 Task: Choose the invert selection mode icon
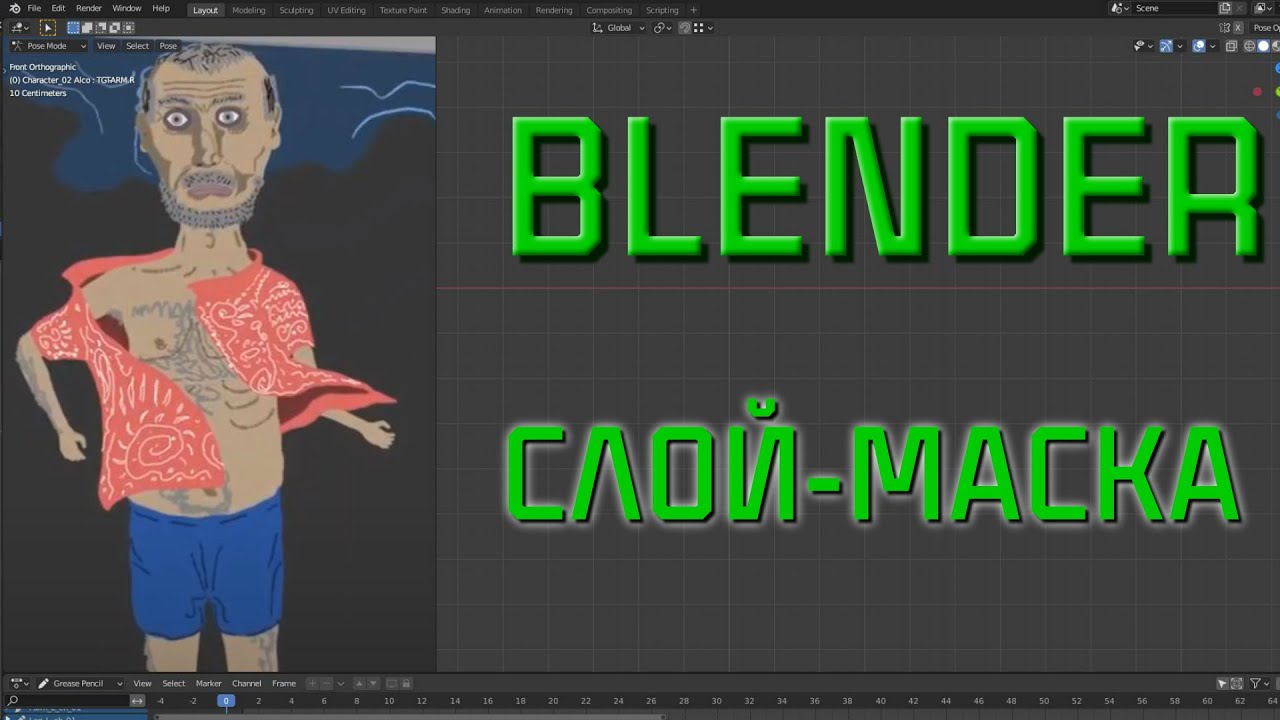pos(114,28)
